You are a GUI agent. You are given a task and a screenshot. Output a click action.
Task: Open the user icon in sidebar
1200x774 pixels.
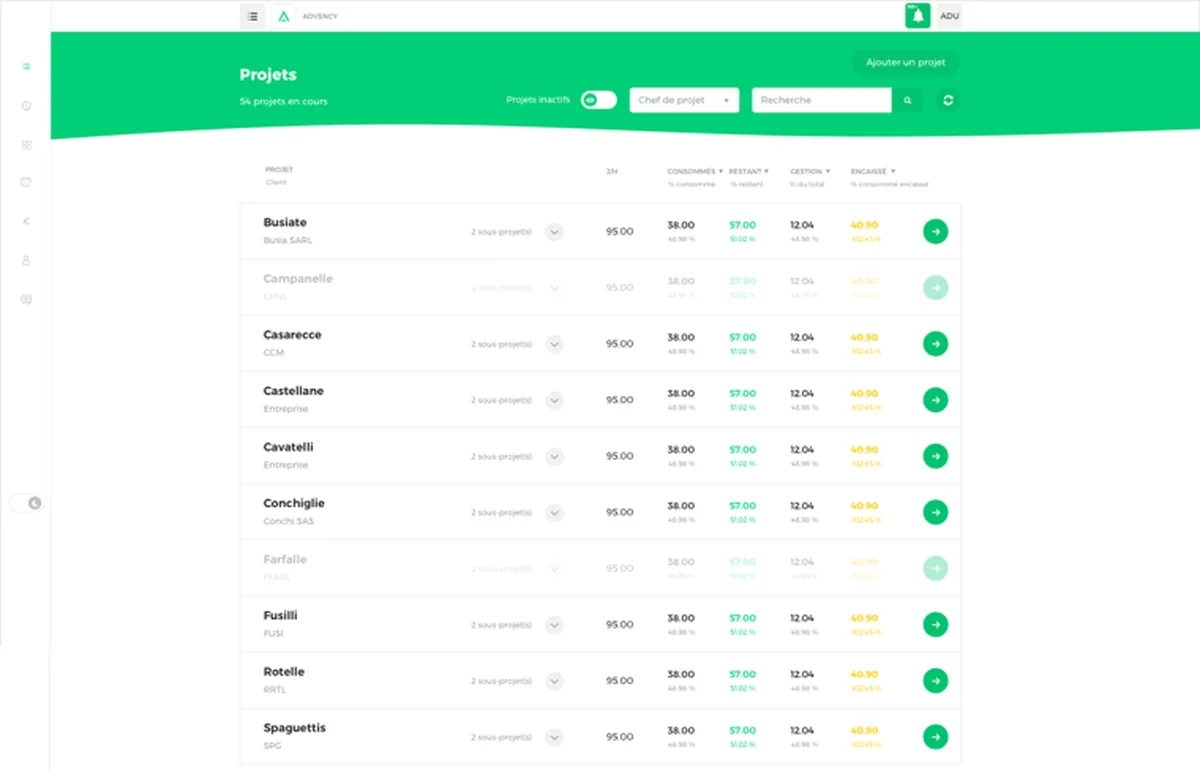pyautogui.click(x=26, y=260)
